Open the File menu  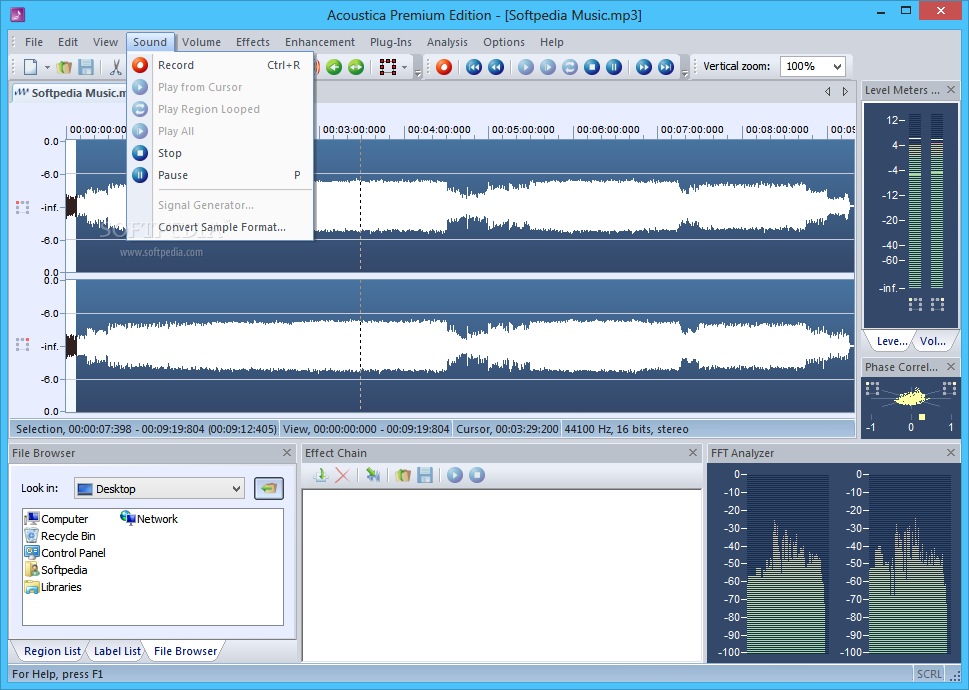[34, 42]
